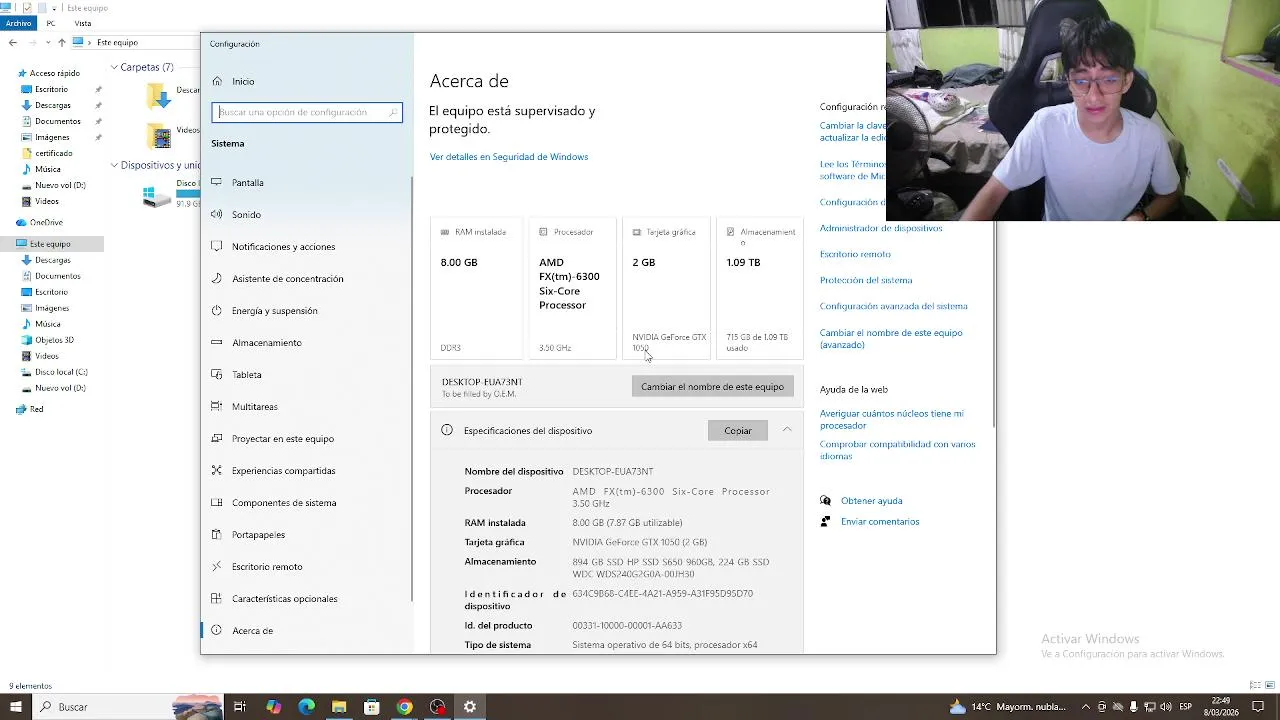Launch Google Chrome from the taskbar
The width and height of the screenshot is (1280, 720).
pos(404,707)
